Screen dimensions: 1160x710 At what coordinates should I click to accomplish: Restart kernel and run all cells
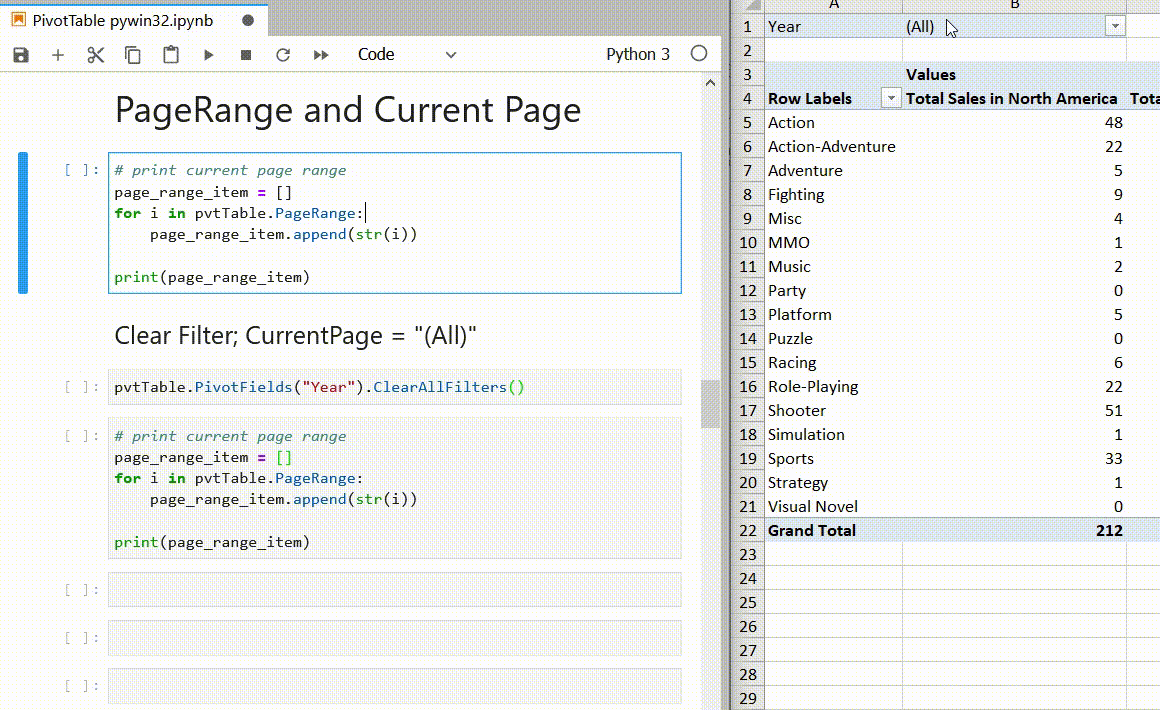(321, 55)
